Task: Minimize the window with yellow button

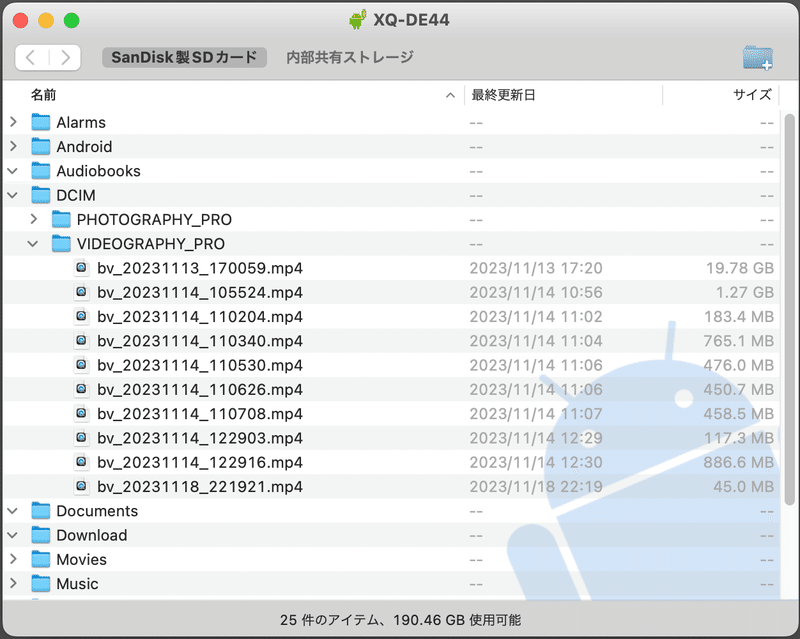Action: [x=46, y=20]
